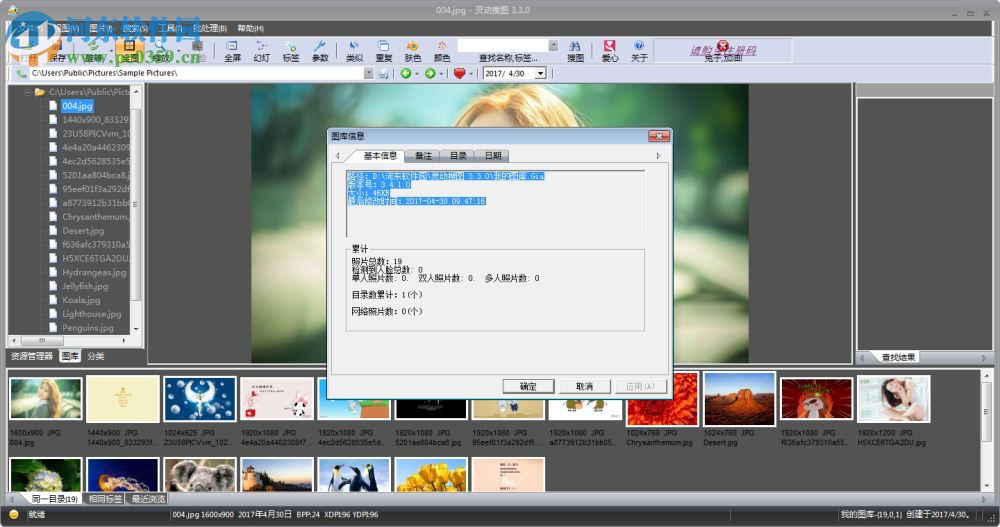Open 参数 settings wrench icon
Viewport: 1000px width, 527px height.
point(320,50)
